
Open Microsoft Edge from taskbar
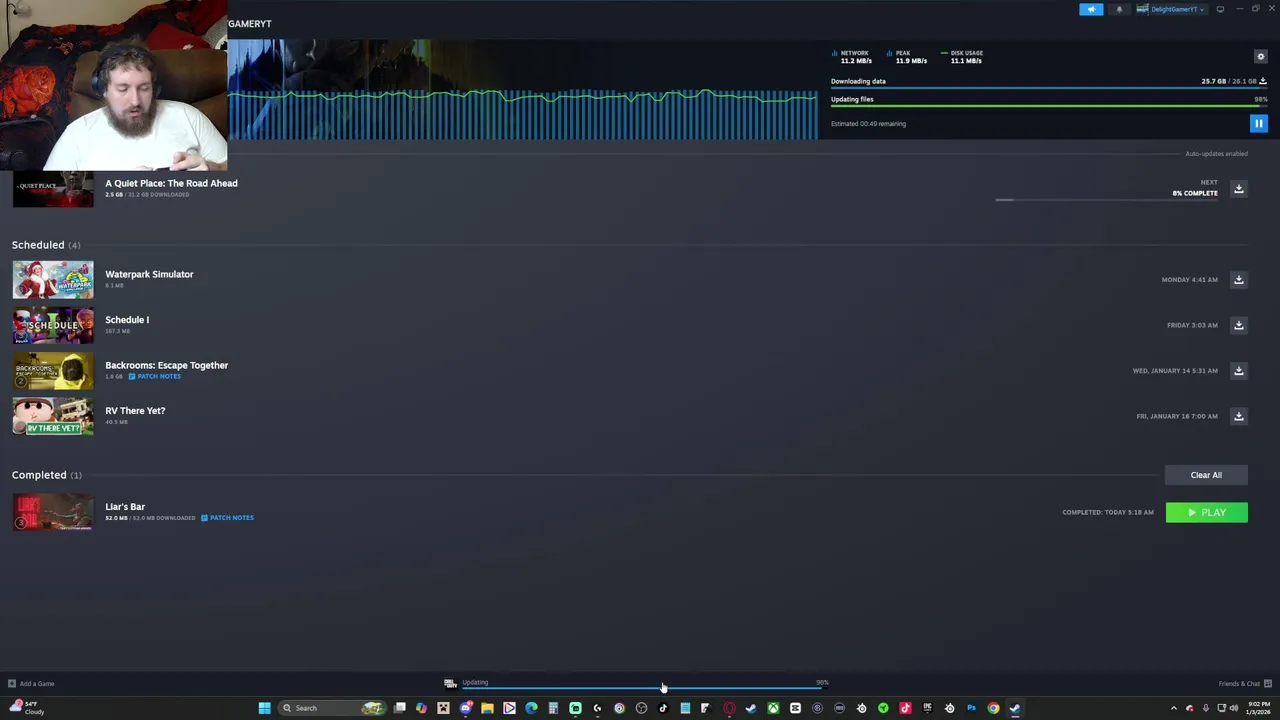point(531,708)
